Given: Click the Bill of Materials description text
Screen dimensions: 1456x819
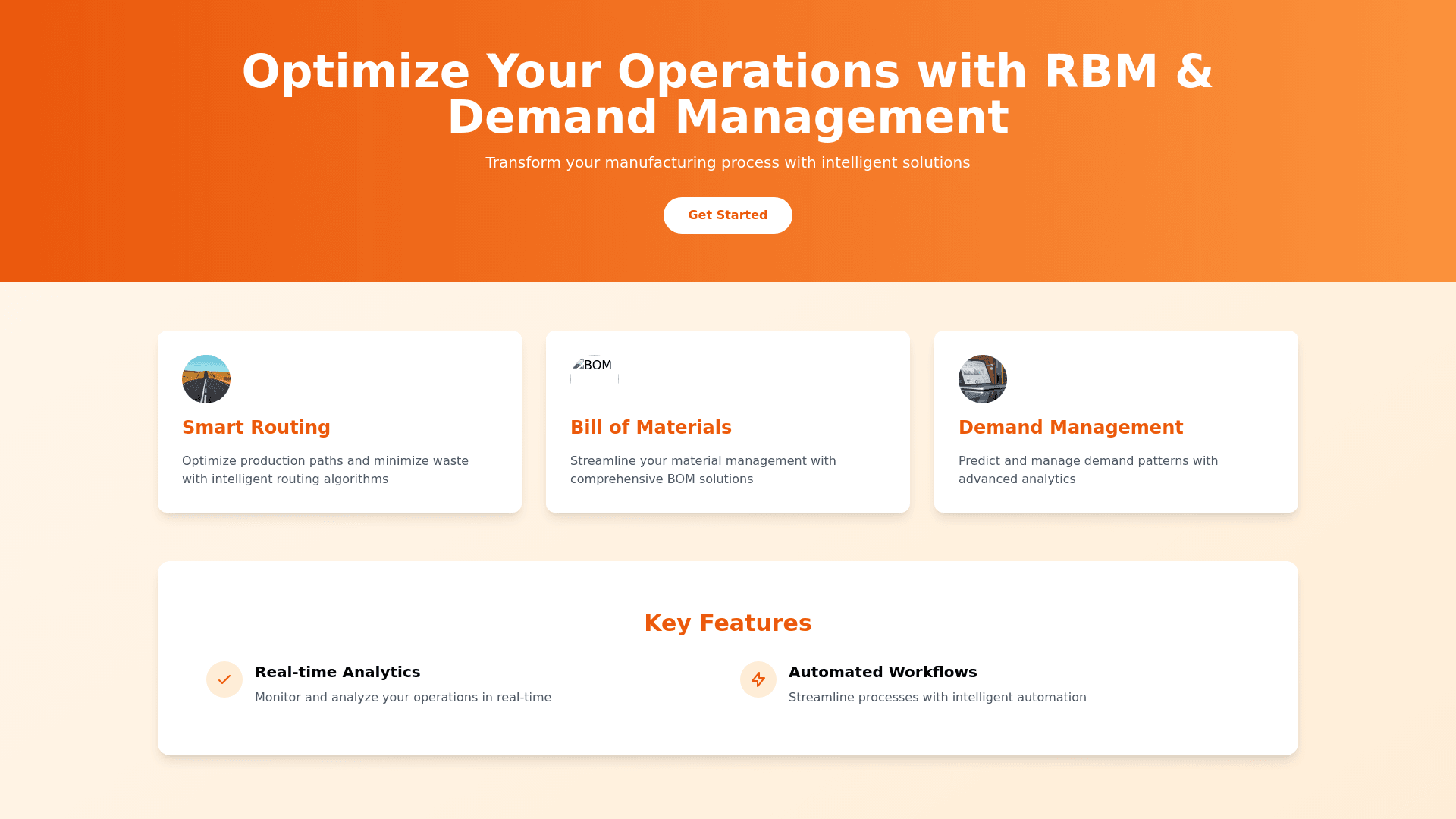Looking at the screenshot, I should (703, 469).
